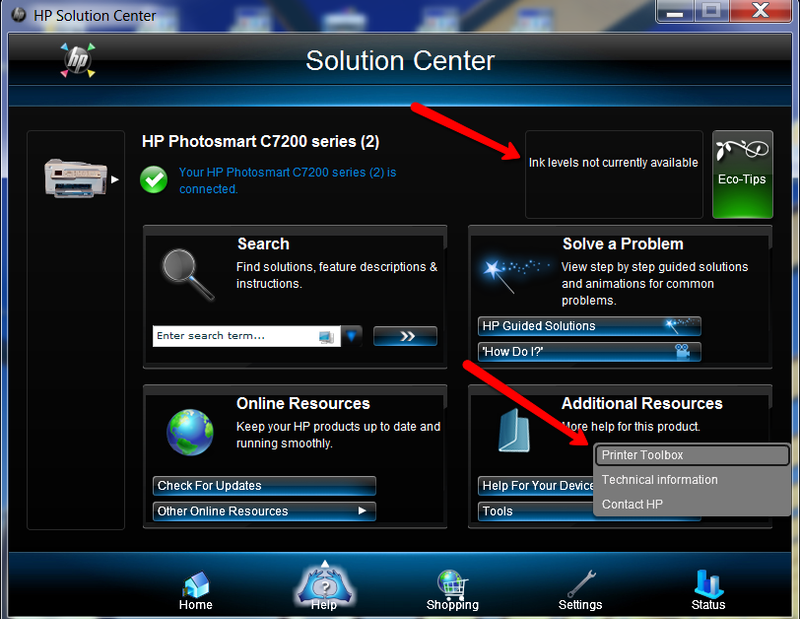Open Help in bottom bar
The width and height of the screenshot is (800, 619).
click(x=324, y=587)
